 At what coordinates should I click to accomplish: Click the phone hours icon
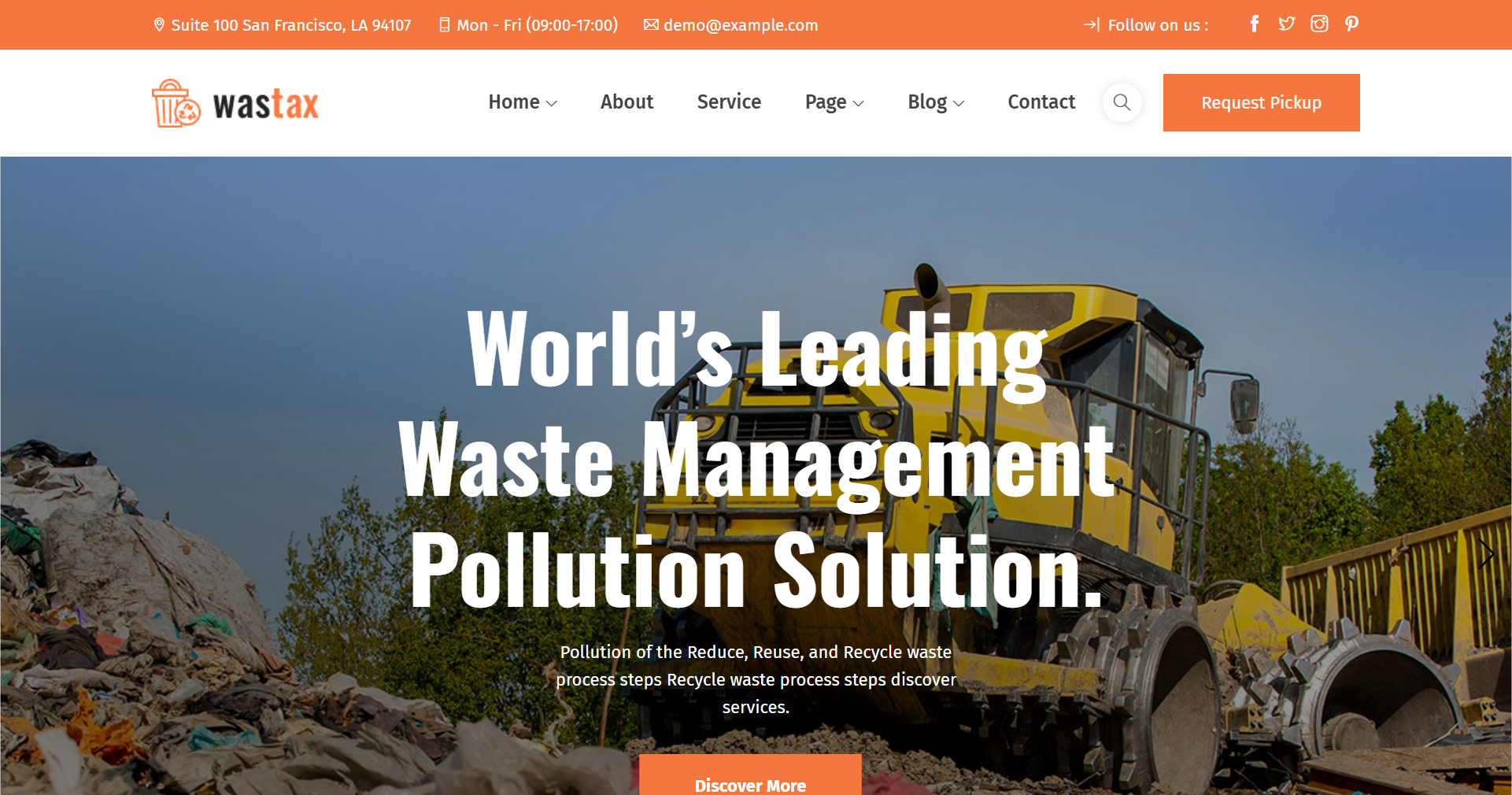pos(445,25)
